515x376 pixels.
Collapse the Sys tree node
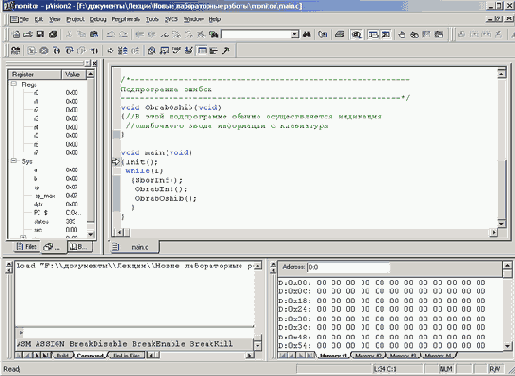[14, 161]
